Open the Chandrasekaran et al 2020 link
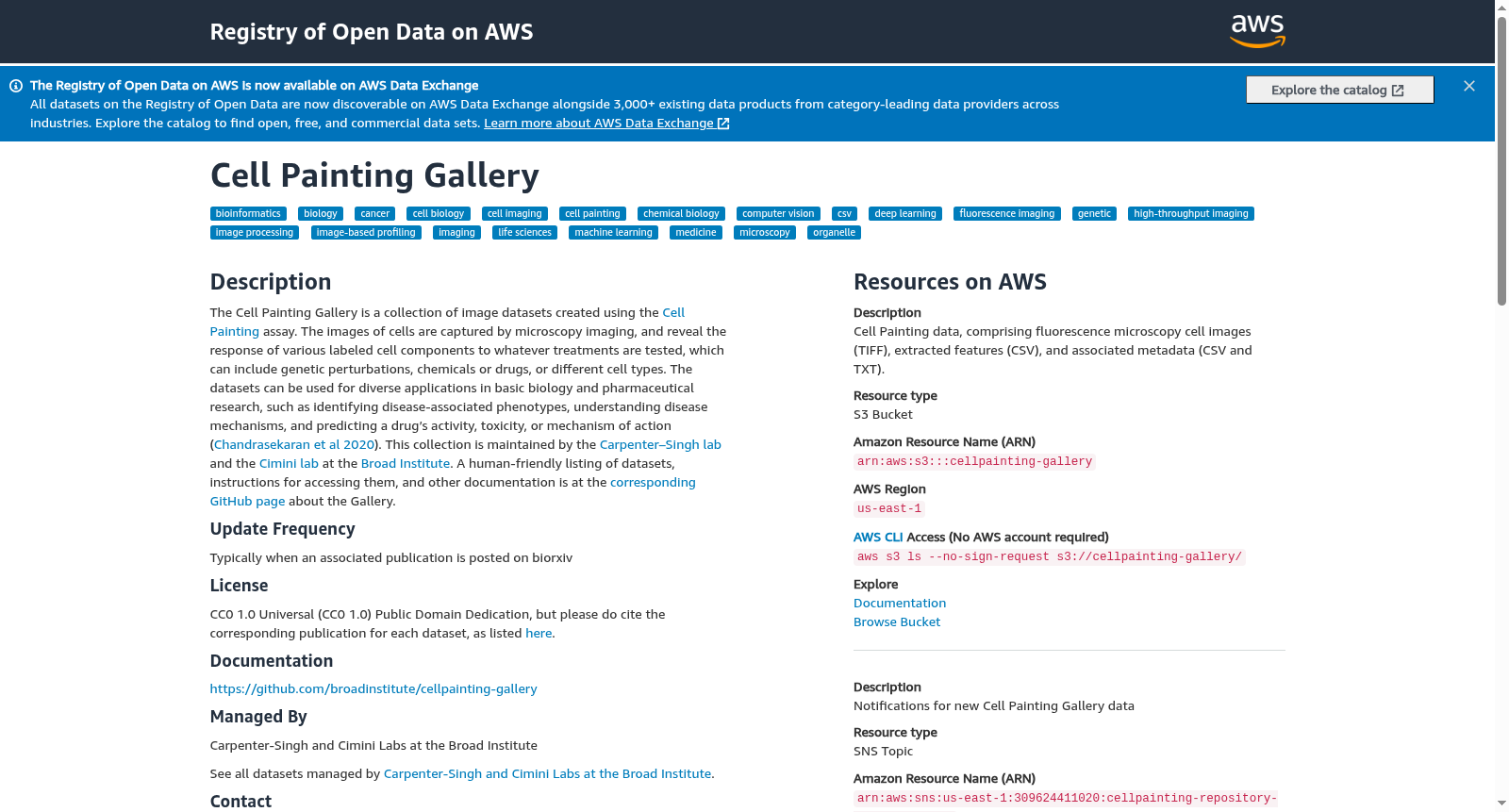The image size is (1509, 812). 294,445
